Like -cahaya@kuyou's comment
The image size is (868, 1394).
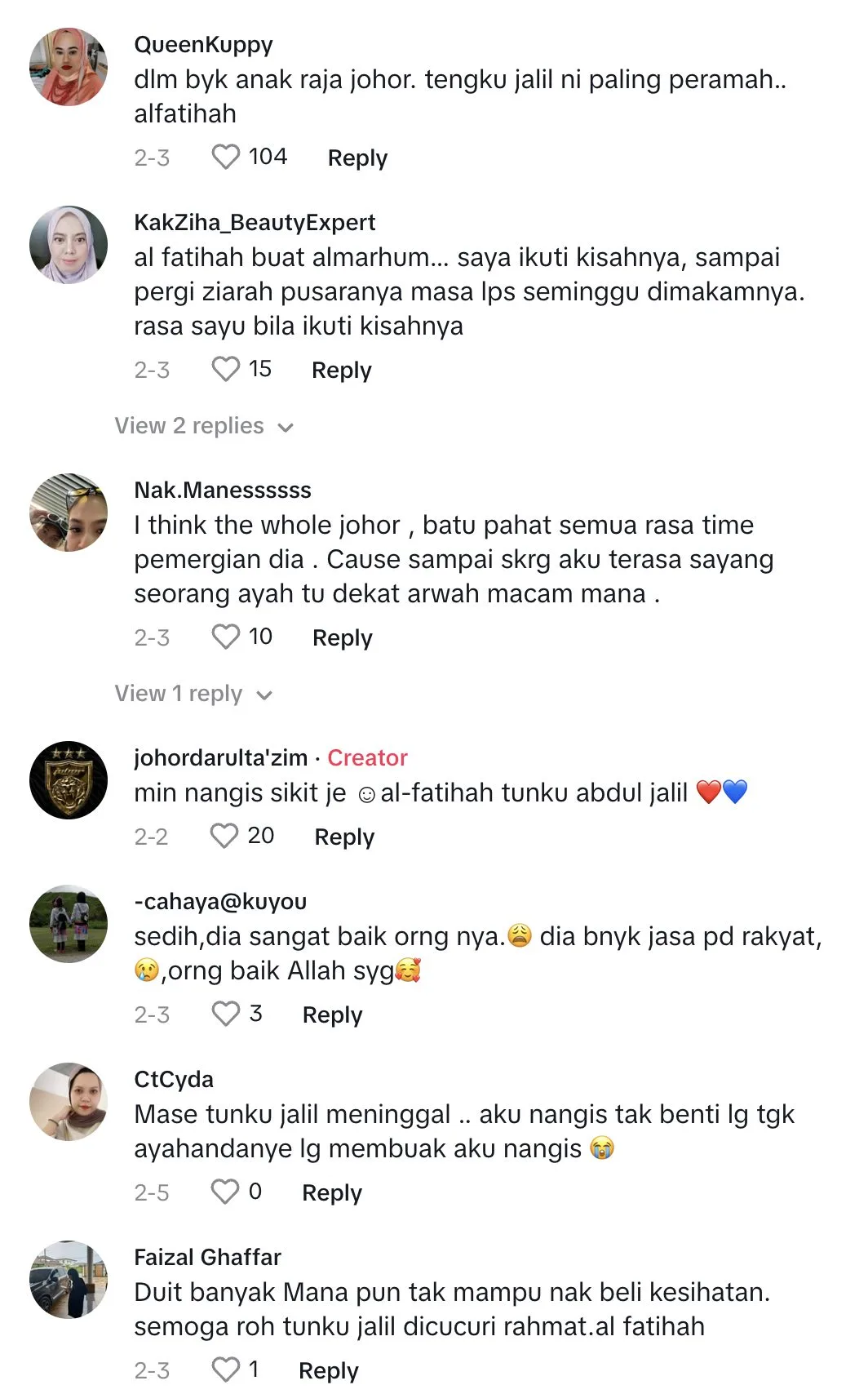coord(226,1014)
